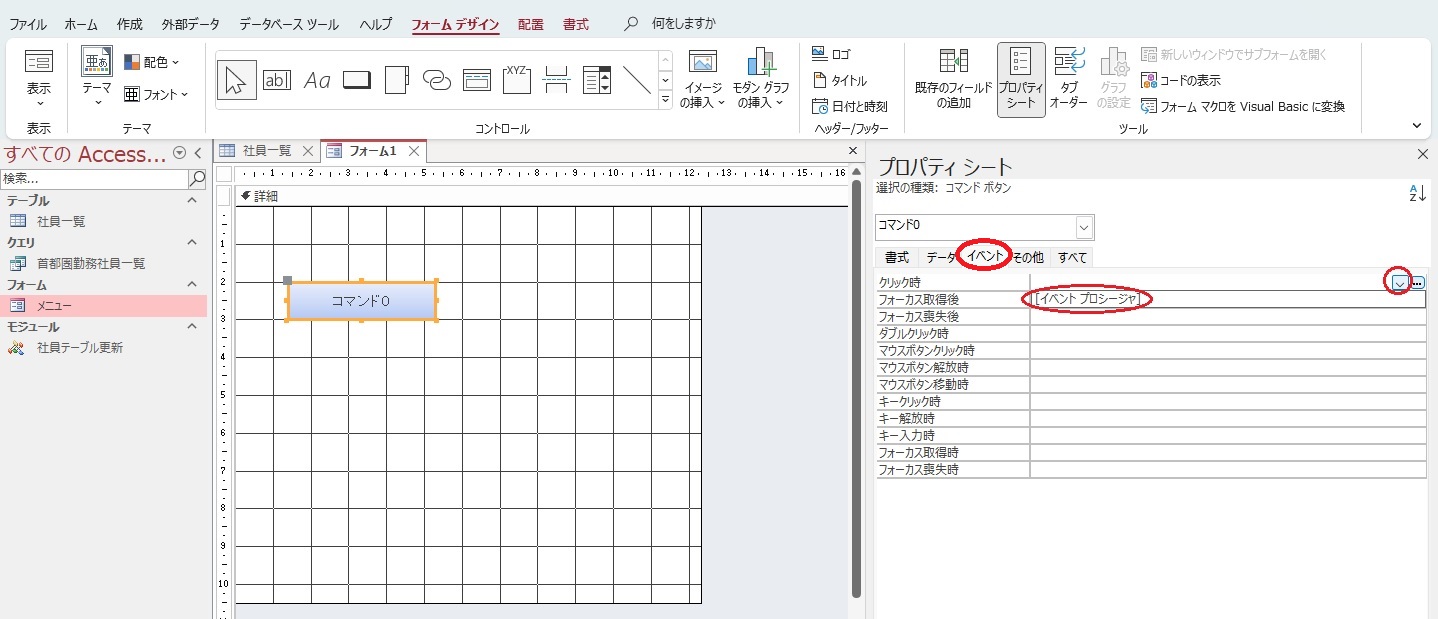Select the label (Aa) control tool
1438x619 pixels.
click(317, 80)
